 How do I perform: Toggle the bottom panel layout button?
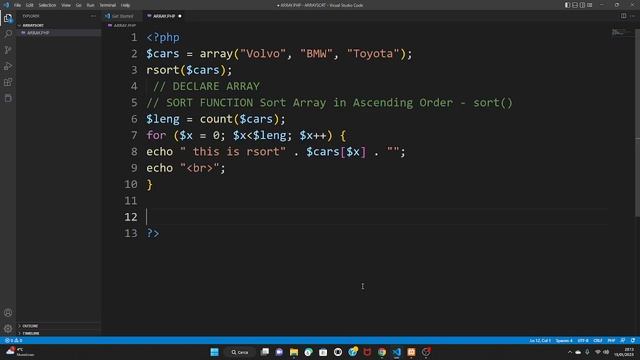pos(575,5)
